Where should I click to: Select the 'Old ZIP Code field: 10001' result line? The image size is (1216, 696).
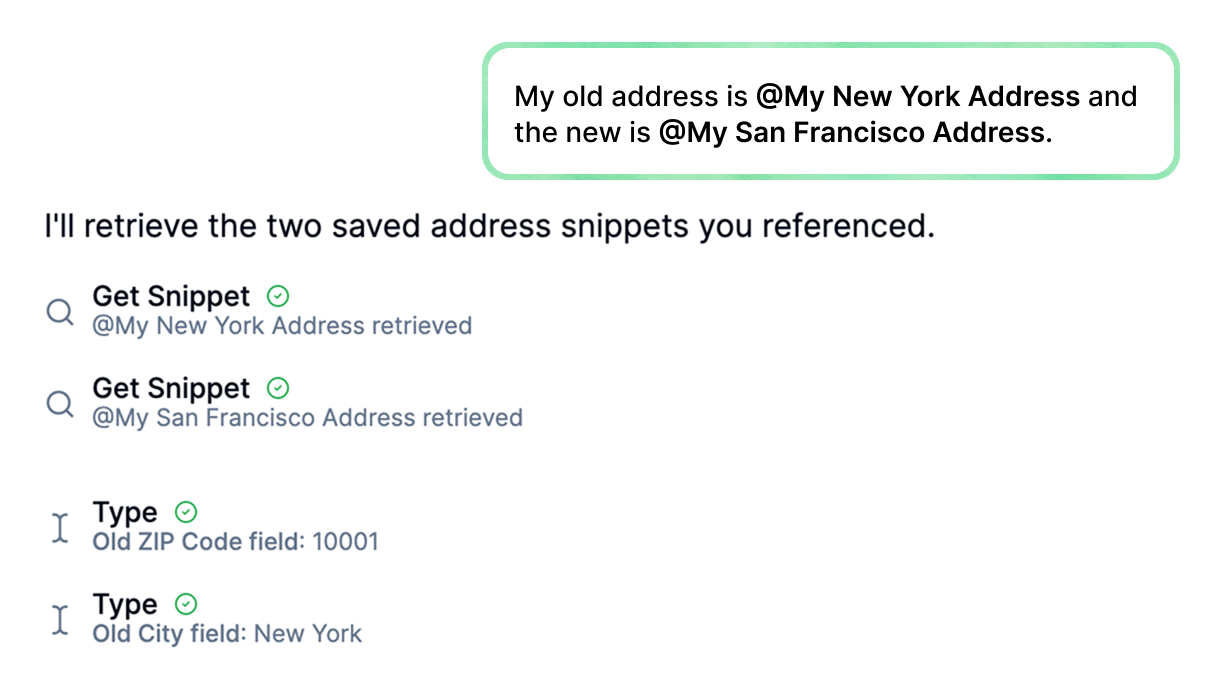tap(236, 541)
